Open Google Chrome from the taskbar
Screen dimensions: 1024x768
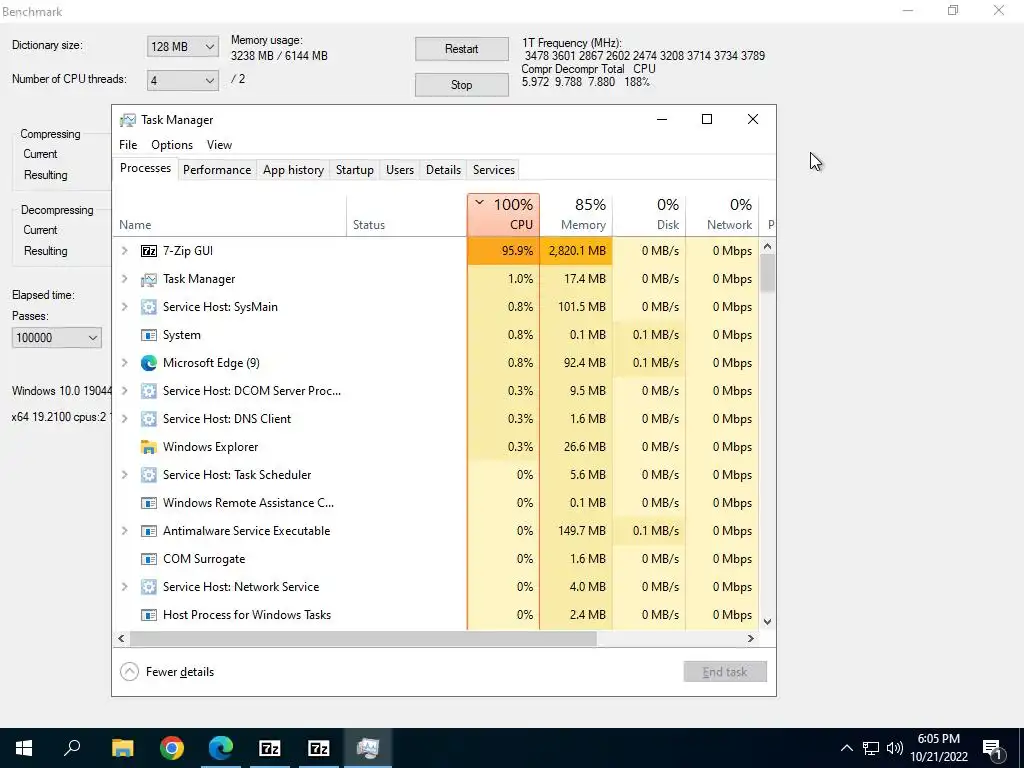172,748
